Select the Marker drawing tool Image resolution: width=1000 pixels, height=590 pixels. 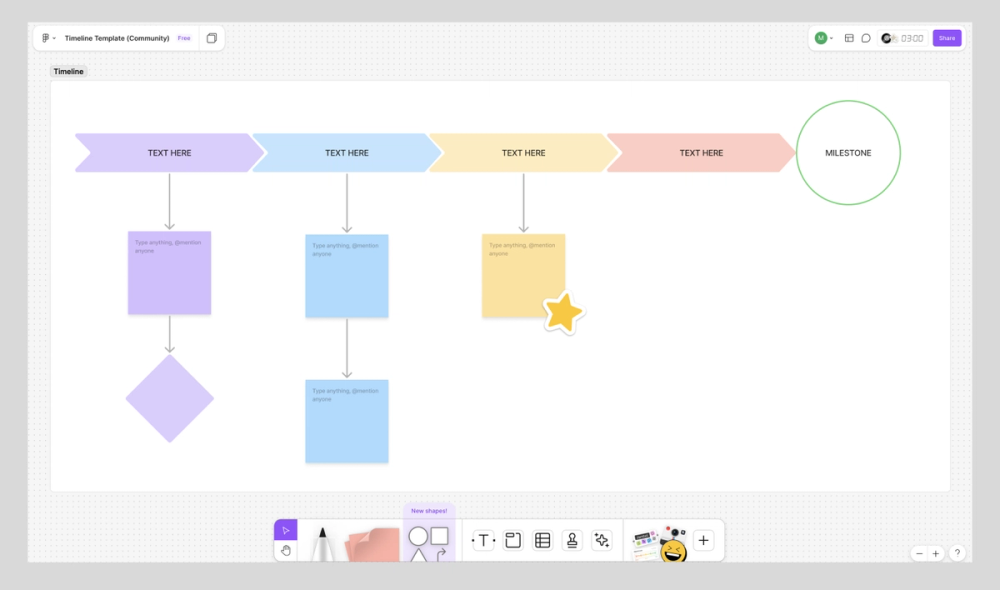323,540
